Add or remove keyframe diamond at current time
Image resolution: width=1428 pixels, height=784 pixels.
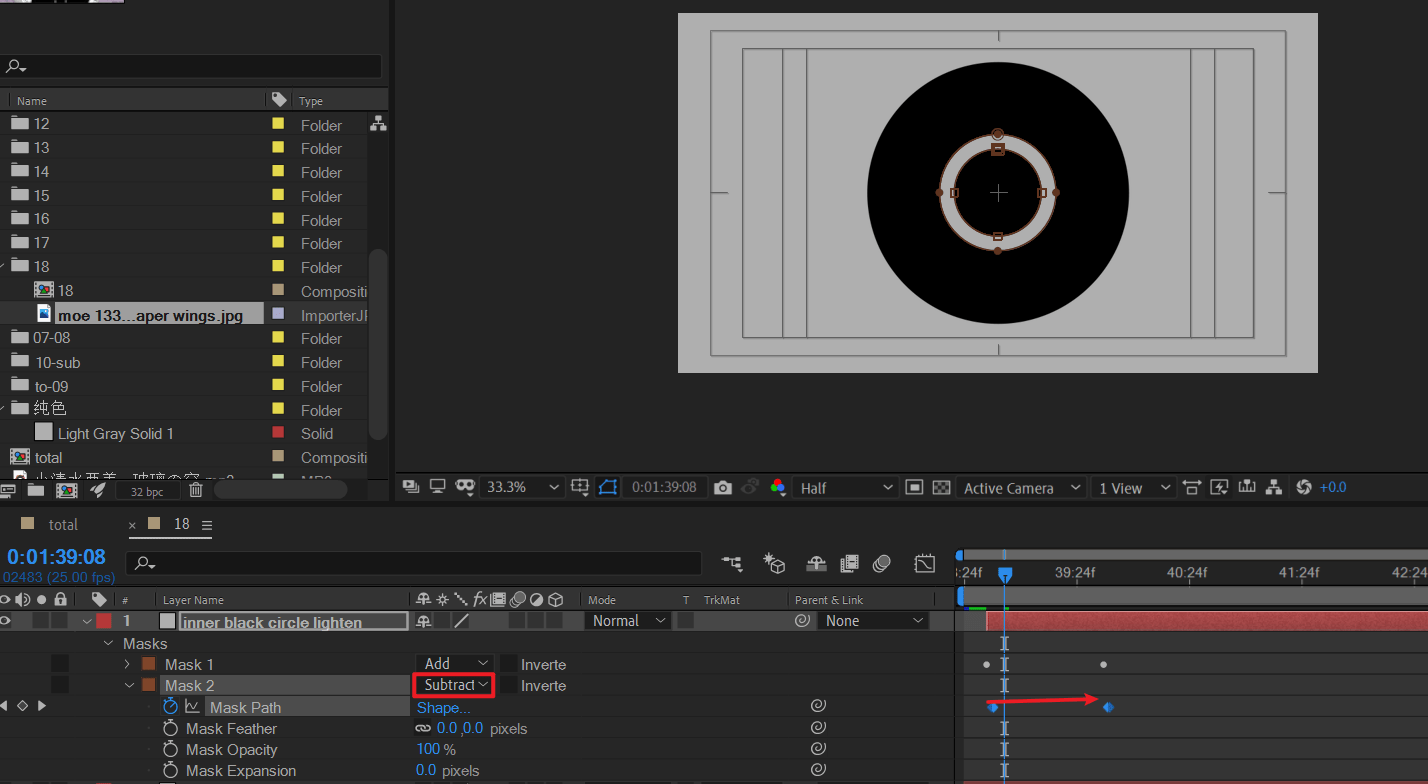click(x=22, y=706)
